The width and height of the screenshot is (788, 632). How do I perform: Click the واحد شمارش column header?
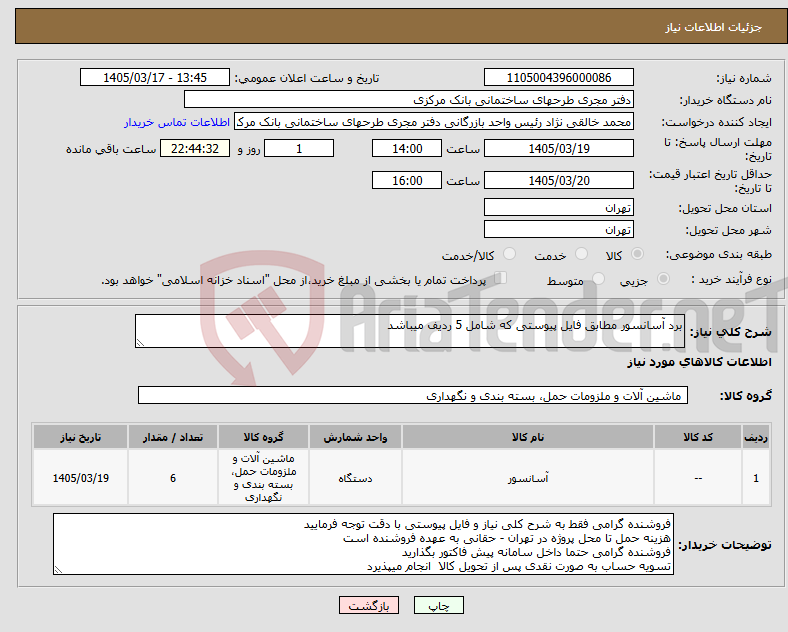click(355, 437)
